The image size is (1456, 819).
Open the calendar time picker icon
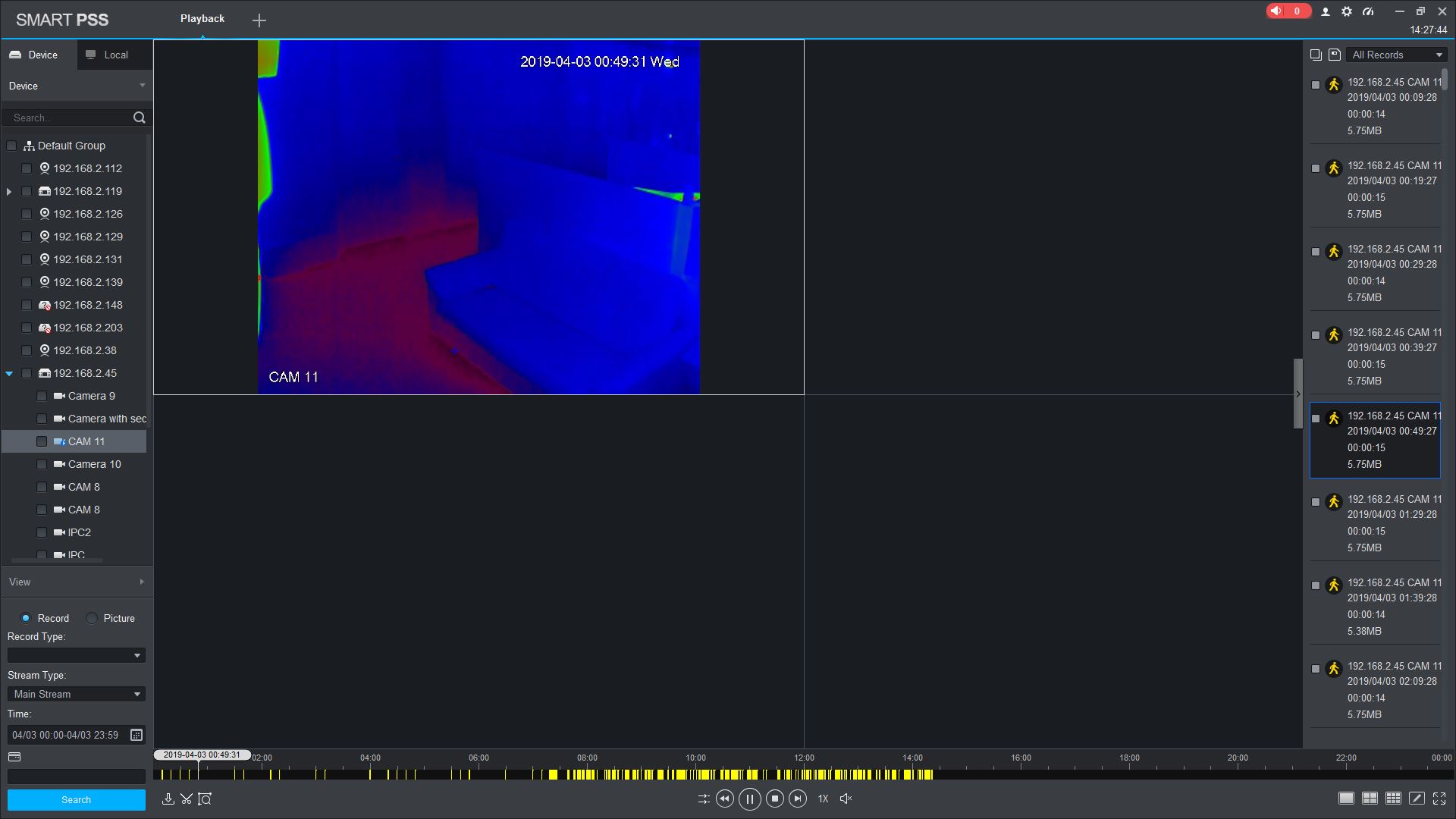[136, 735]
